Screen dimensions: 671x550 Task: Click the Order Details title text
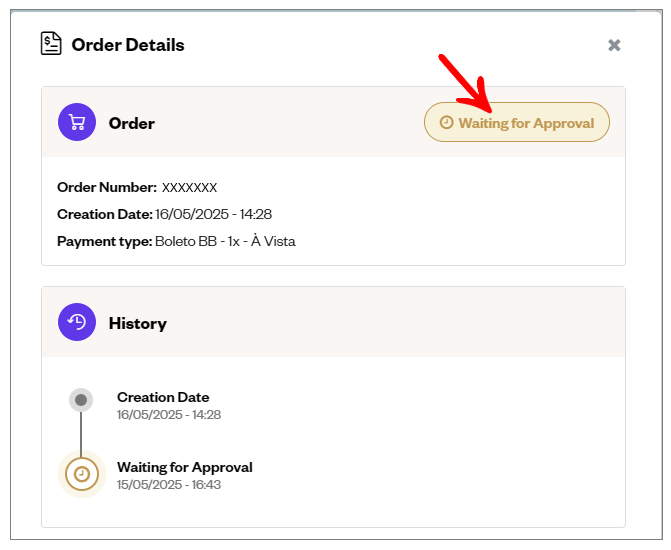point(128,45)
